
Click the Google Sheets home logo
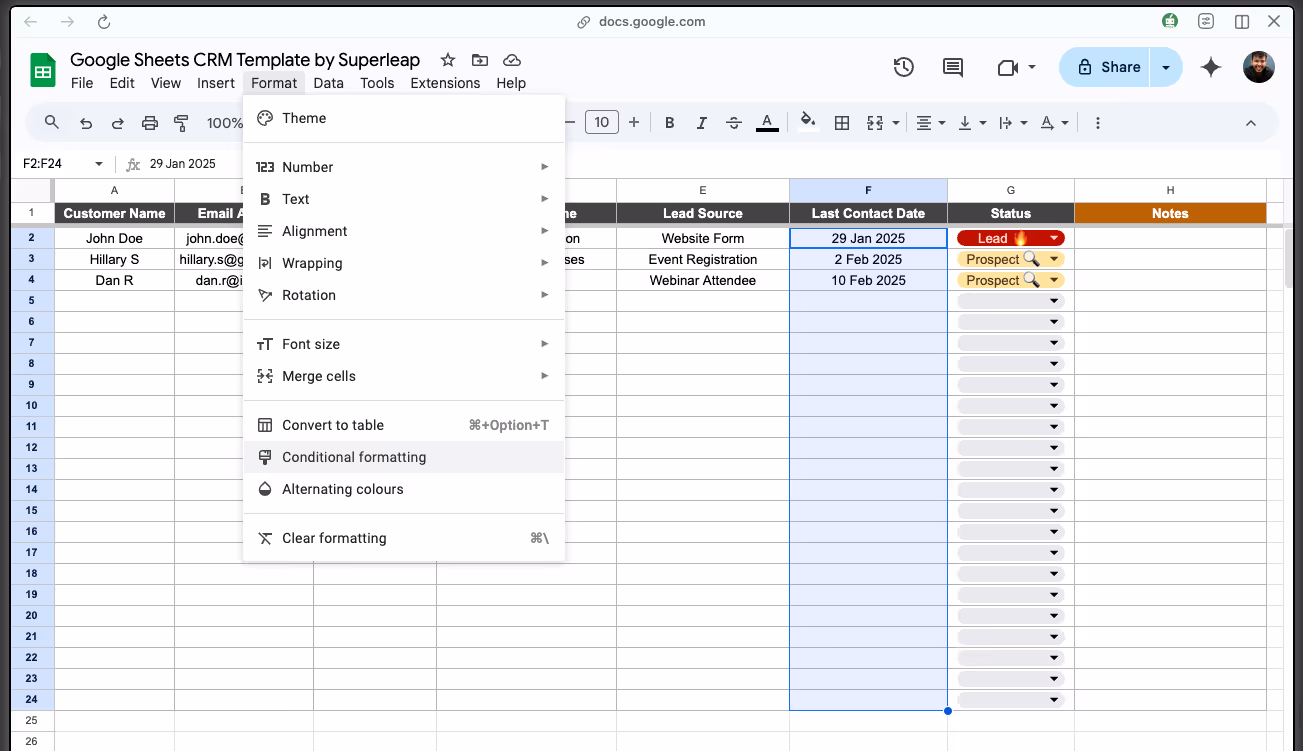(x=42, y=71)
